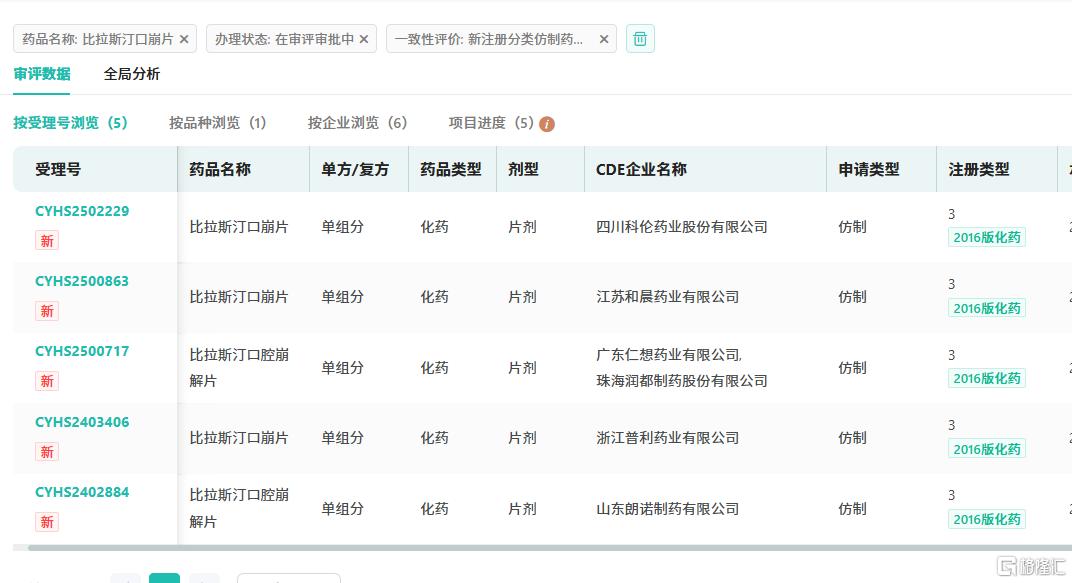Open acceptance number CYHS2403406
This screenshot has width=1072, height=583.
(82, 422)
